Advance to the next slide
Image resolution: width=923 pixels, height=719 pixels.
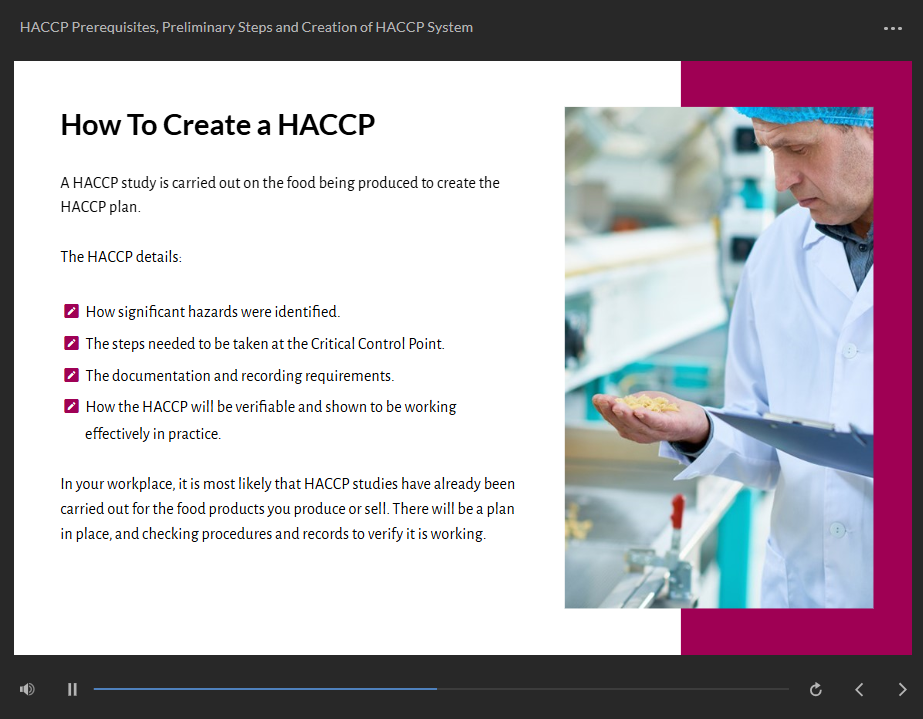point(902,689)
